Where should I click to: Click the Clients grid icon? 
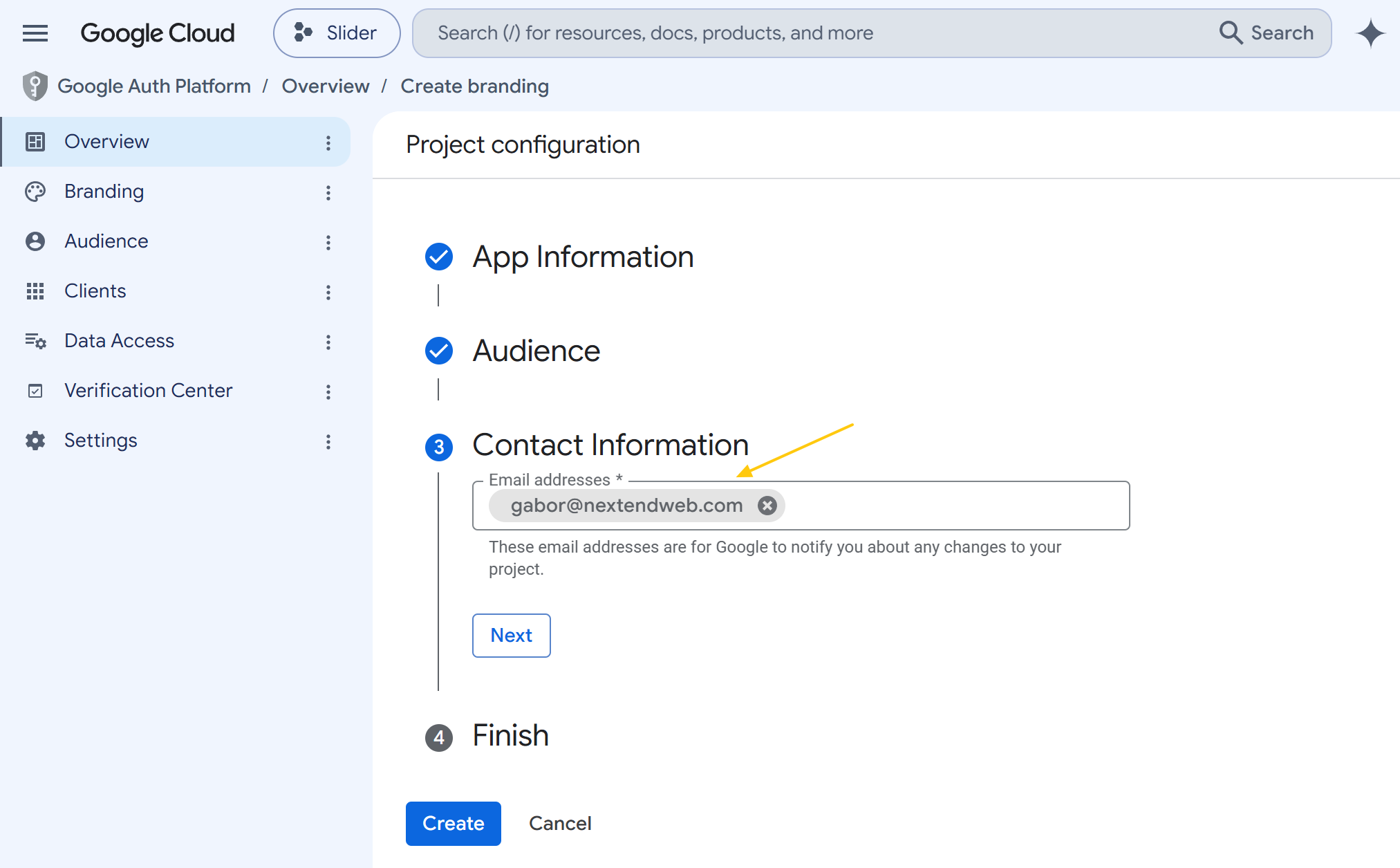[x=35, y=291]
